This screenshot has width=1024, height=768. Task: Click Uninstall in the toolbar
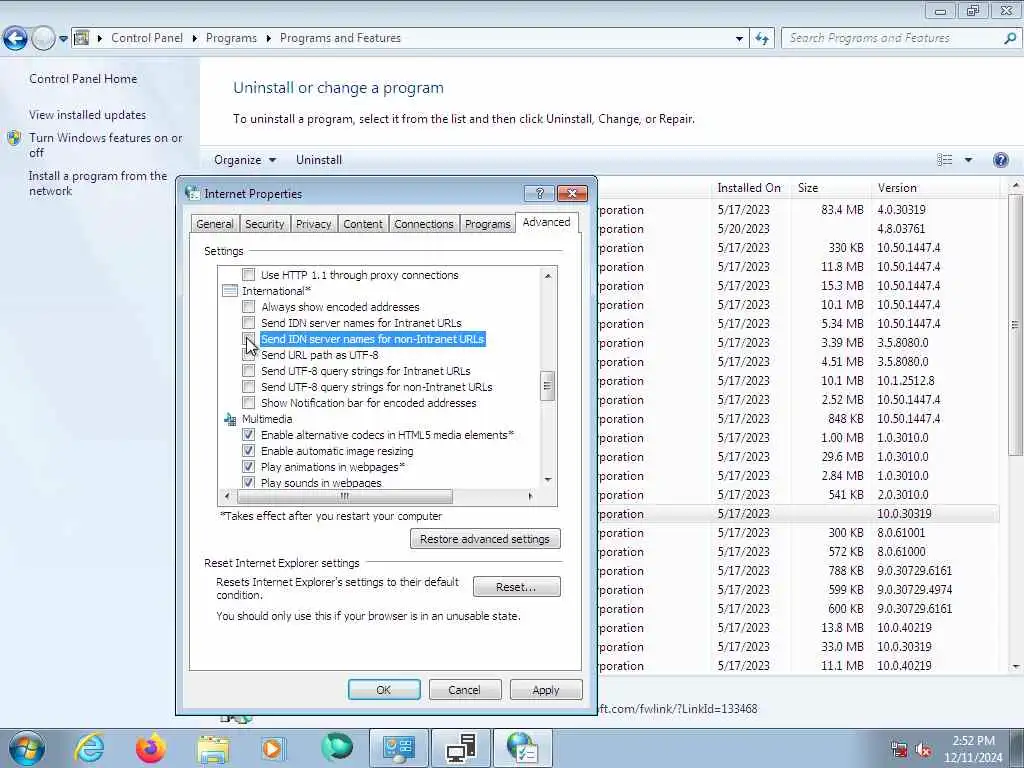tap(319, 160)
